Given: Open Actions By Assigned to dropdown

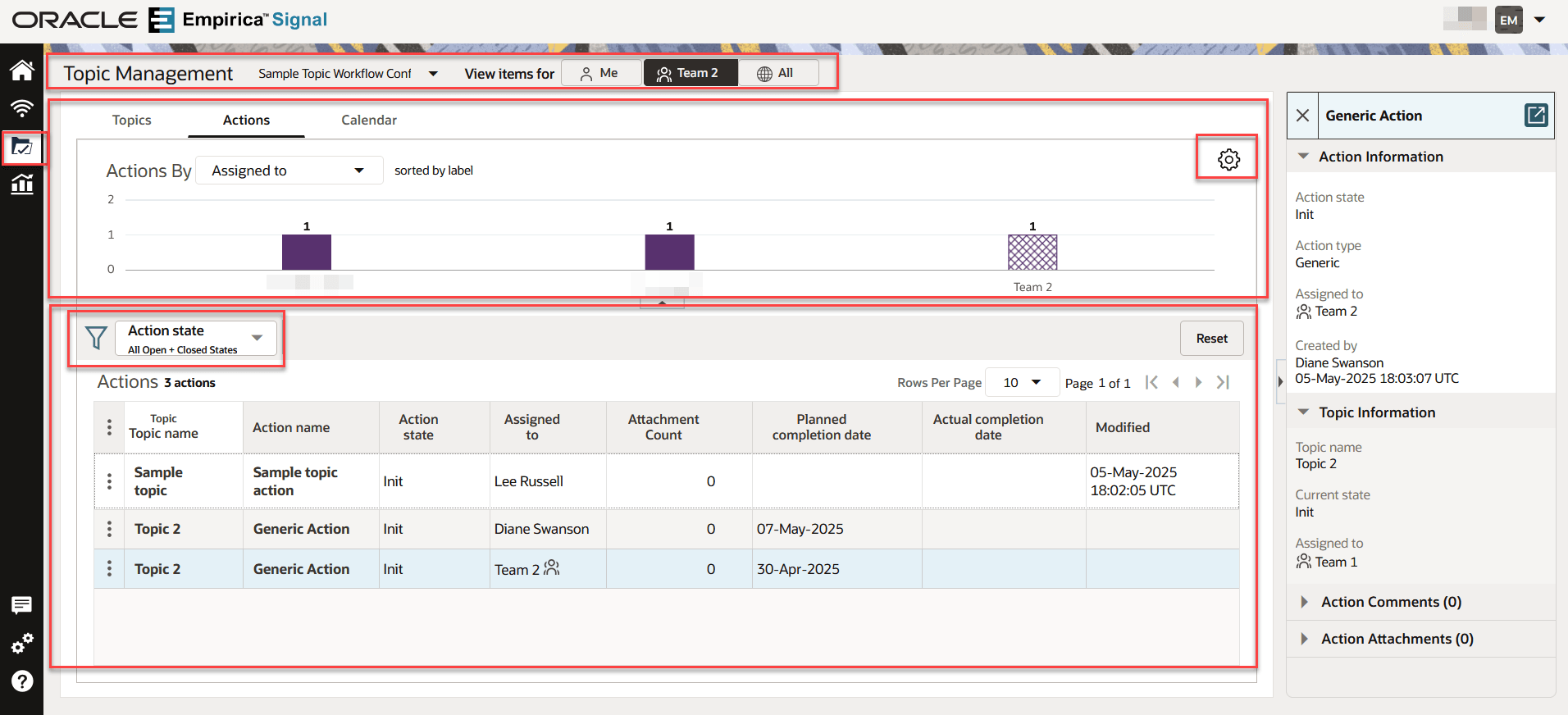Looking at the screenshot, I should pyautogui.click(x=289, y=171).
